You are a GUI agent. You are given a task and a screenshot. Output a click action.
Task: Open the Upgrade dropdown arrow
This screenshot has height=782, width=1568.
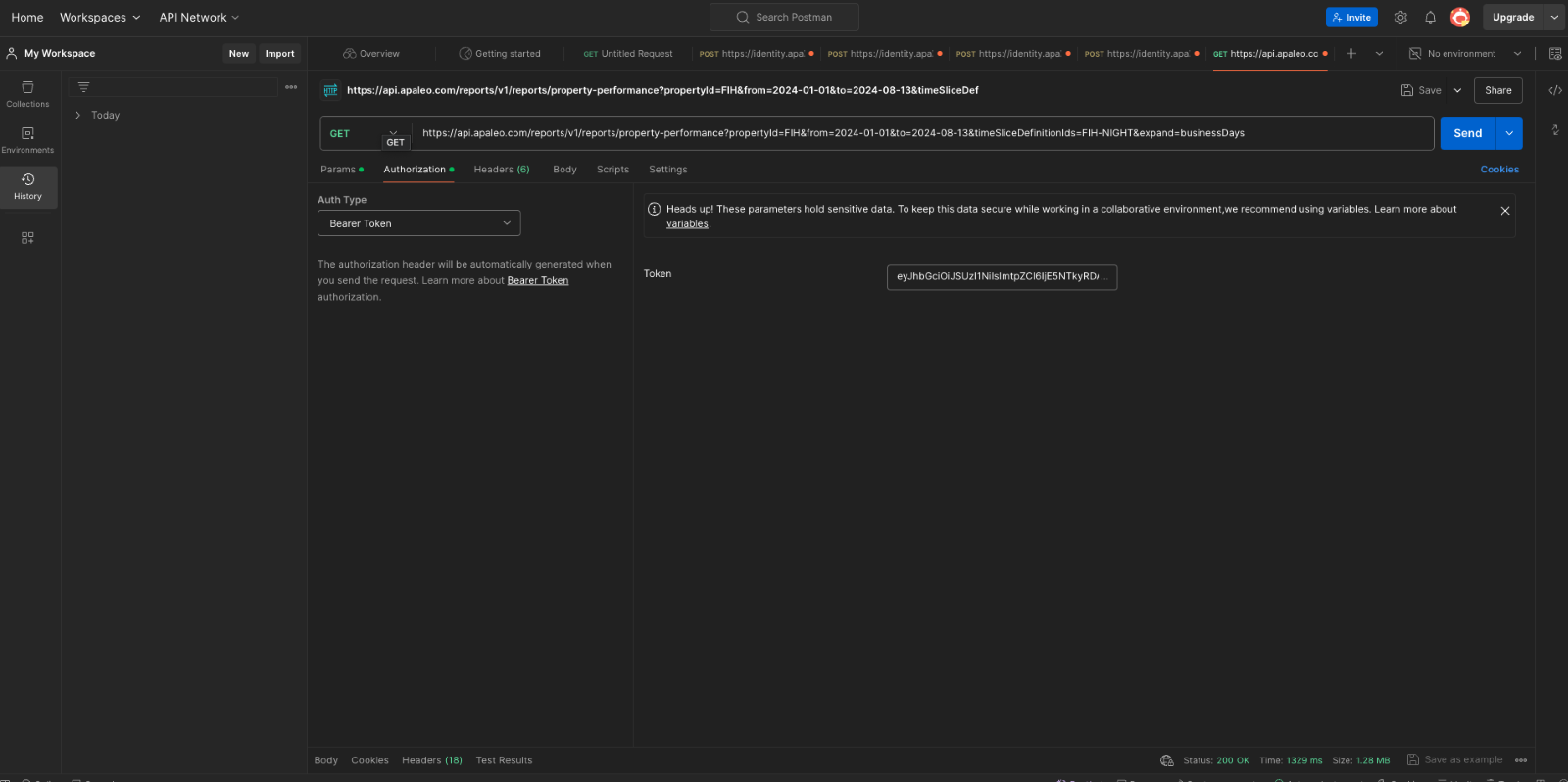coord(1554,18)
